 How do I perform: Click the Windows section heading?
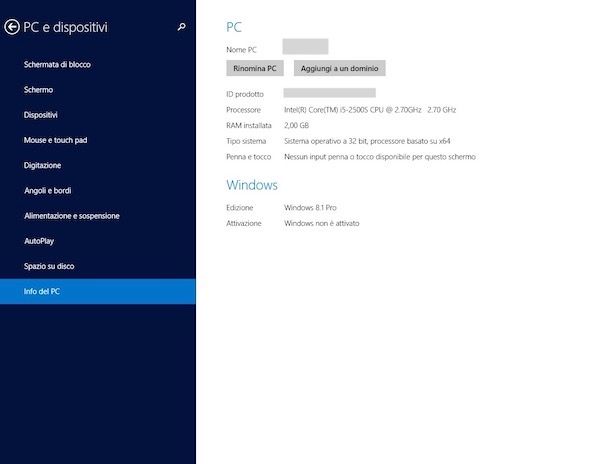point(252,185)
